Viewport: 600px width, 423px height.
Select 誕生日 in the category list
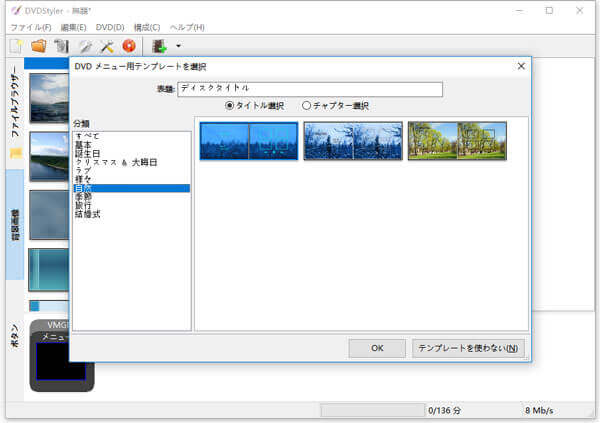click(x=132, y=154)
